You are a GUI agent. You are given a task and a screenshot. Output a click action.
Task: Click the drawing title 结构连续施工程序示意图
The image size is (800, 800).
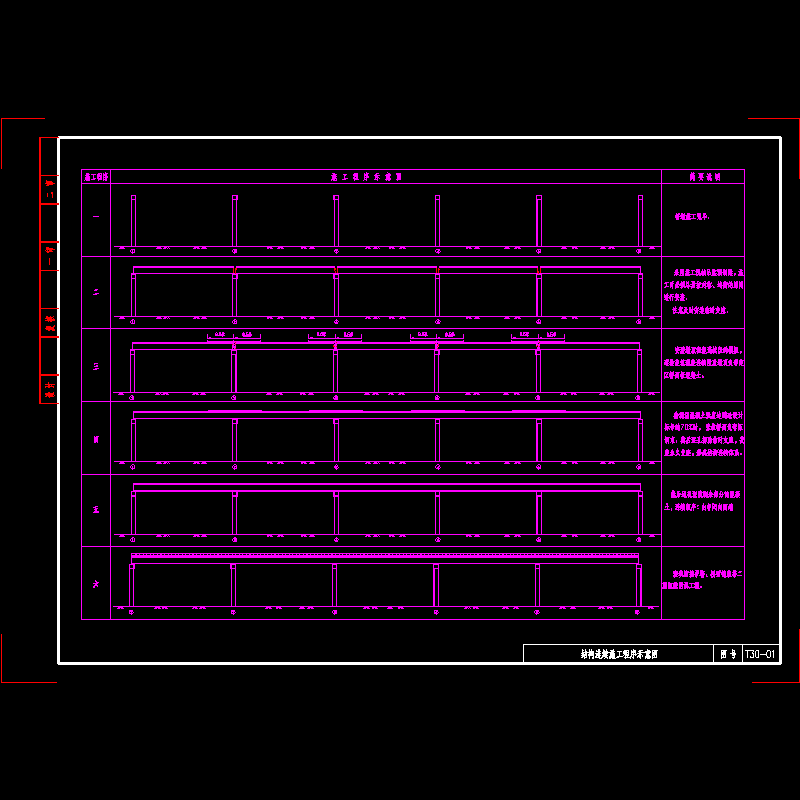(619, 654)
